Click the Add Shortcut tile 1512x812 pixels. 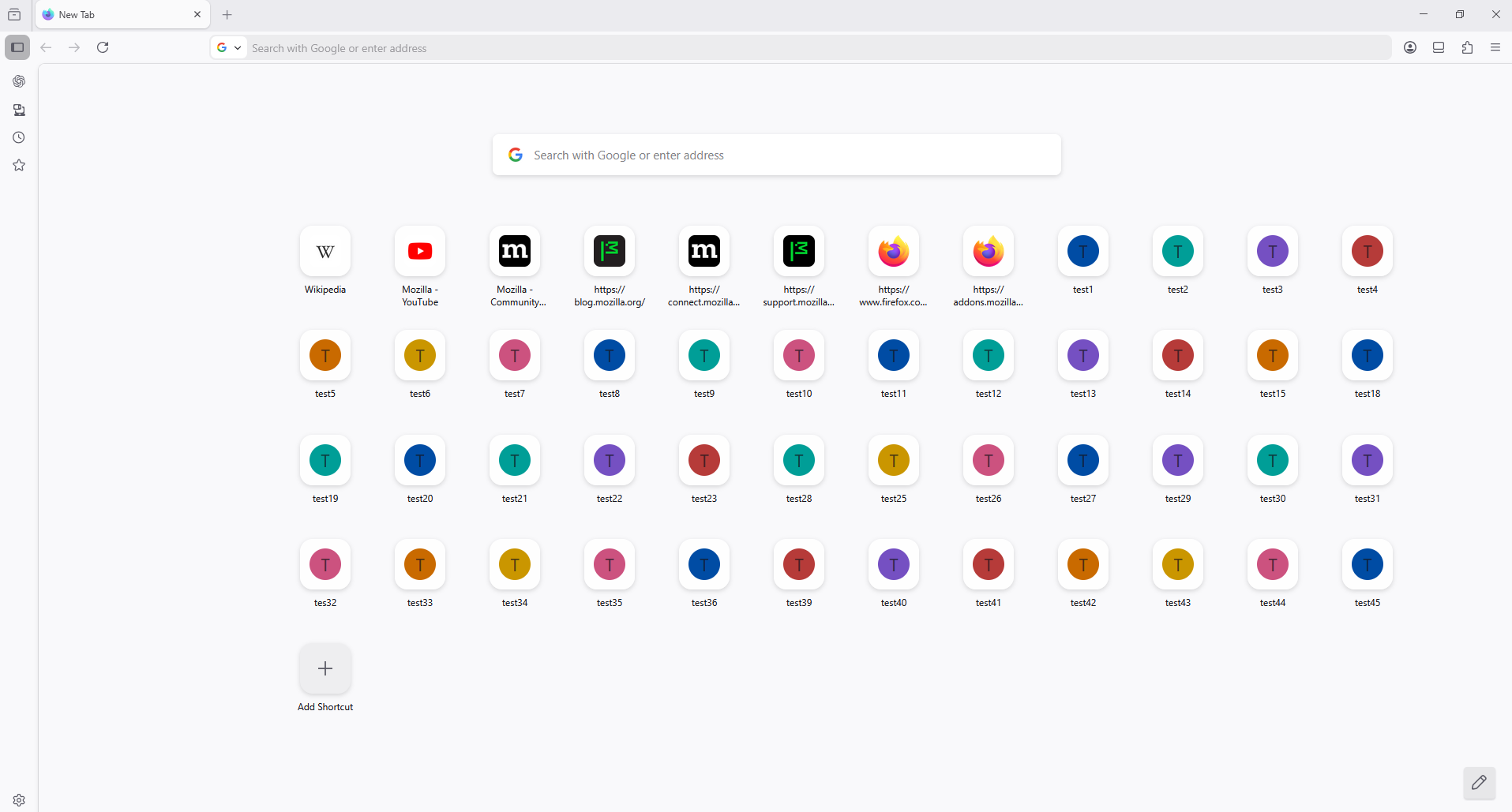coord(325,669)
